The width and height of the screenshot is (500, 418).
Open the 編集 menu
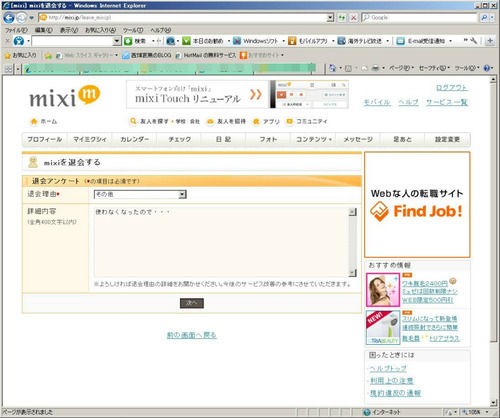(x=44, y=30)
